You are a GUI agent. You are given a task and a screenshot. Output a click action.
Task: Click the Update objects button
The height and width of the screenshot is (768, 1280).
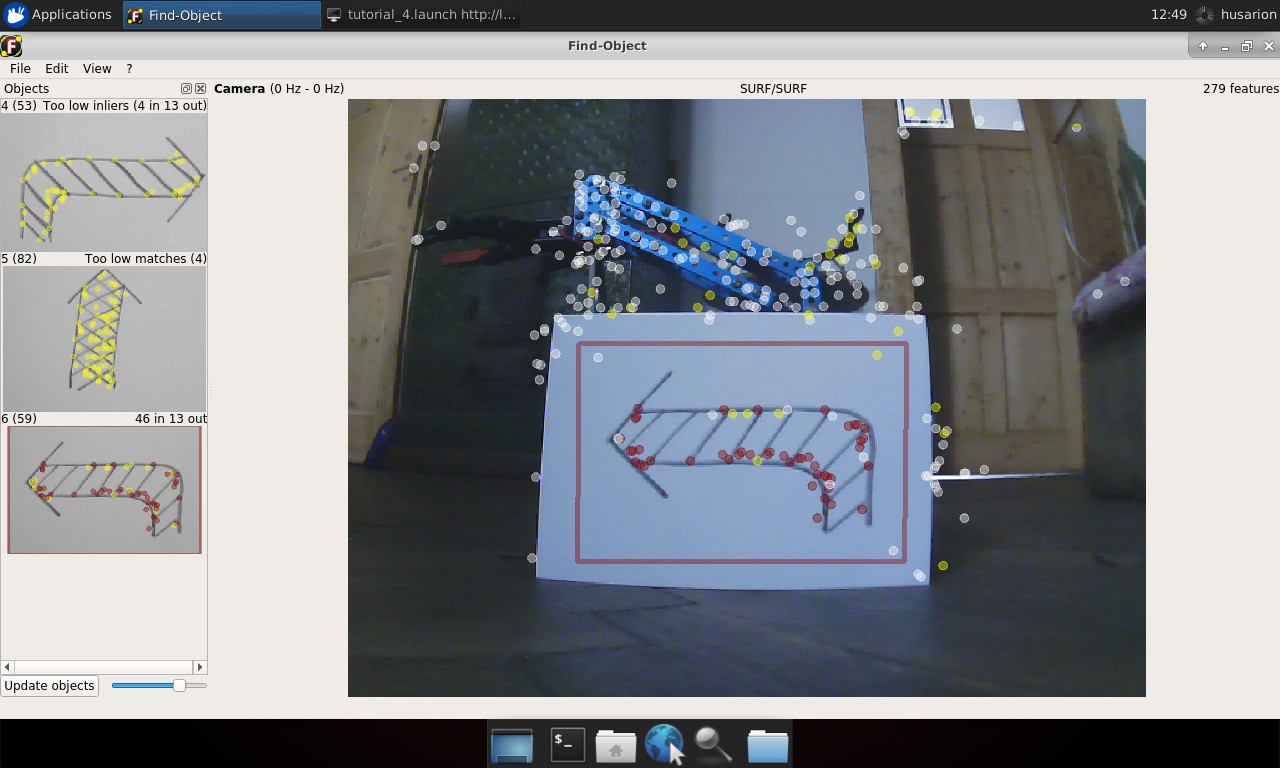(49, 686)
